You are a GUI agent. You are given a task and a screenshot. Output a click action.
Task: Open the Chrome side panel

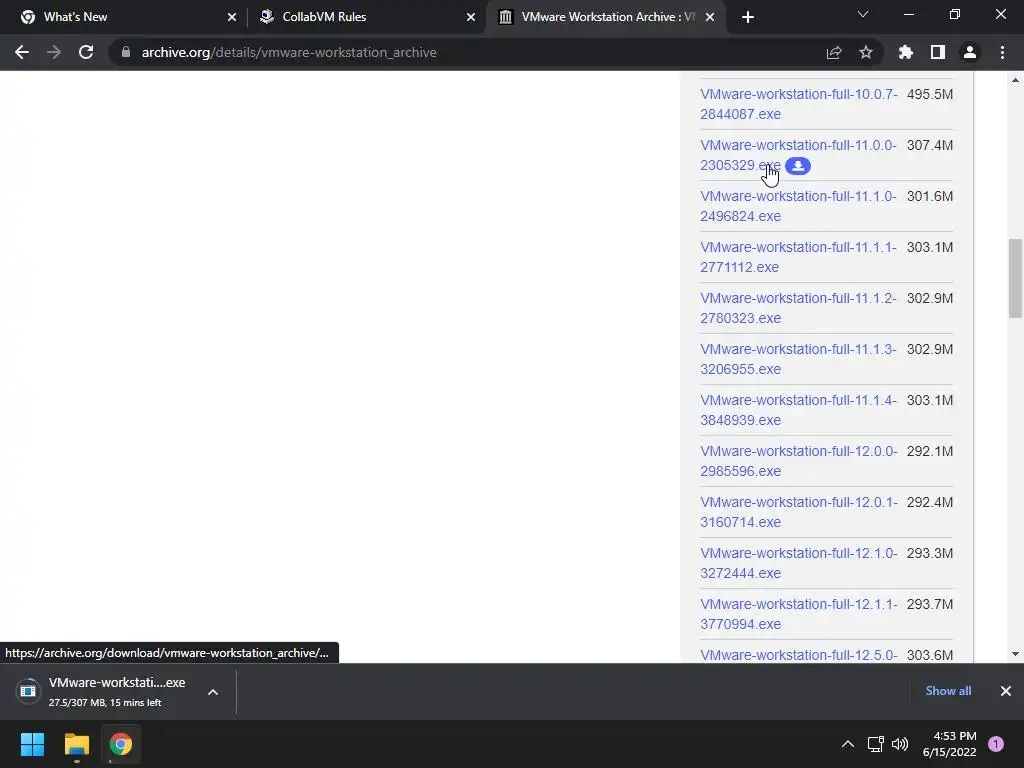938,52
